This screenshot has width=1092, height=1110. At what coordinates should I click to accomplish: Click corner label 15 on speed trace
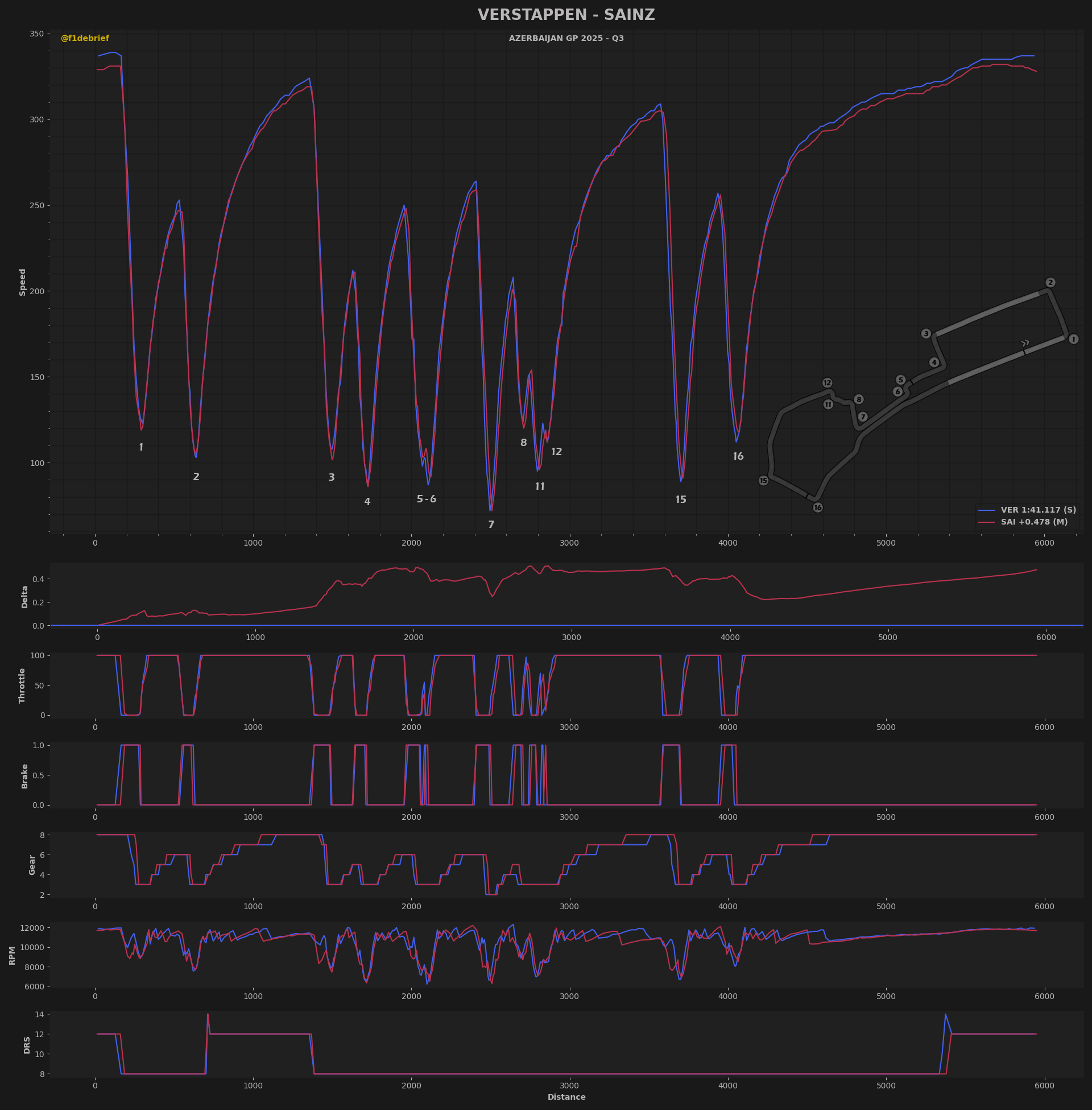[x=681, y=500]
